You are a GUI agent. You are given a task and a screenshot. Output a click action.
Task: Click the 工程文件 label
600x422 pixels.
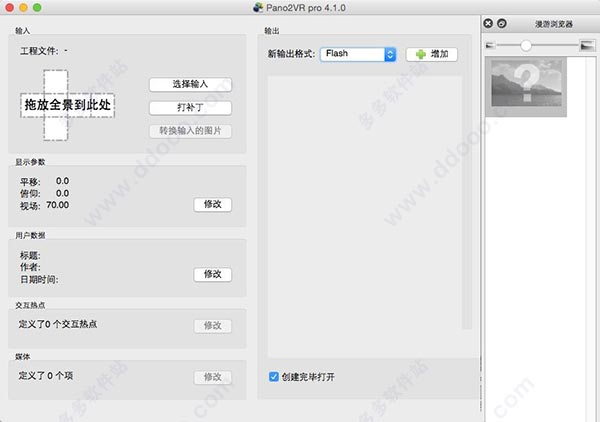point(39,51)
